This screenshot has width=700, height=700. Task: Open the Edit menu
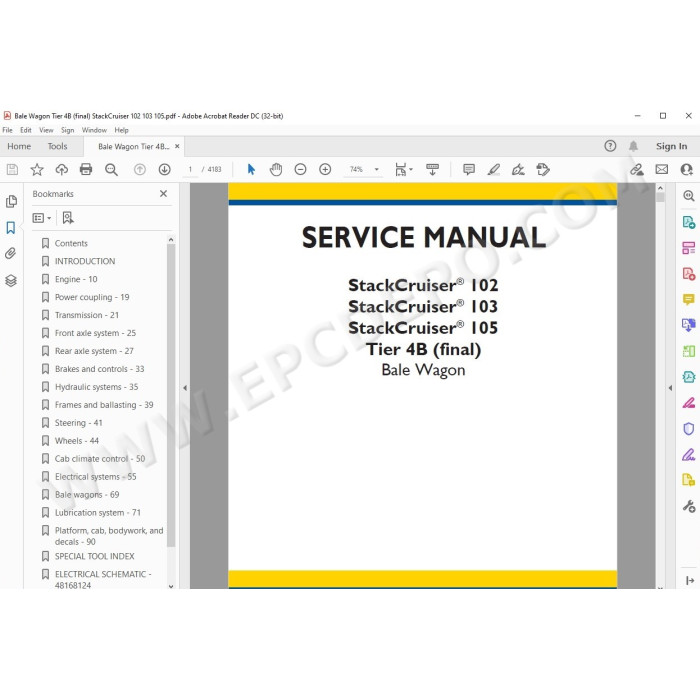pyautogui.click(x=25, y=130)
